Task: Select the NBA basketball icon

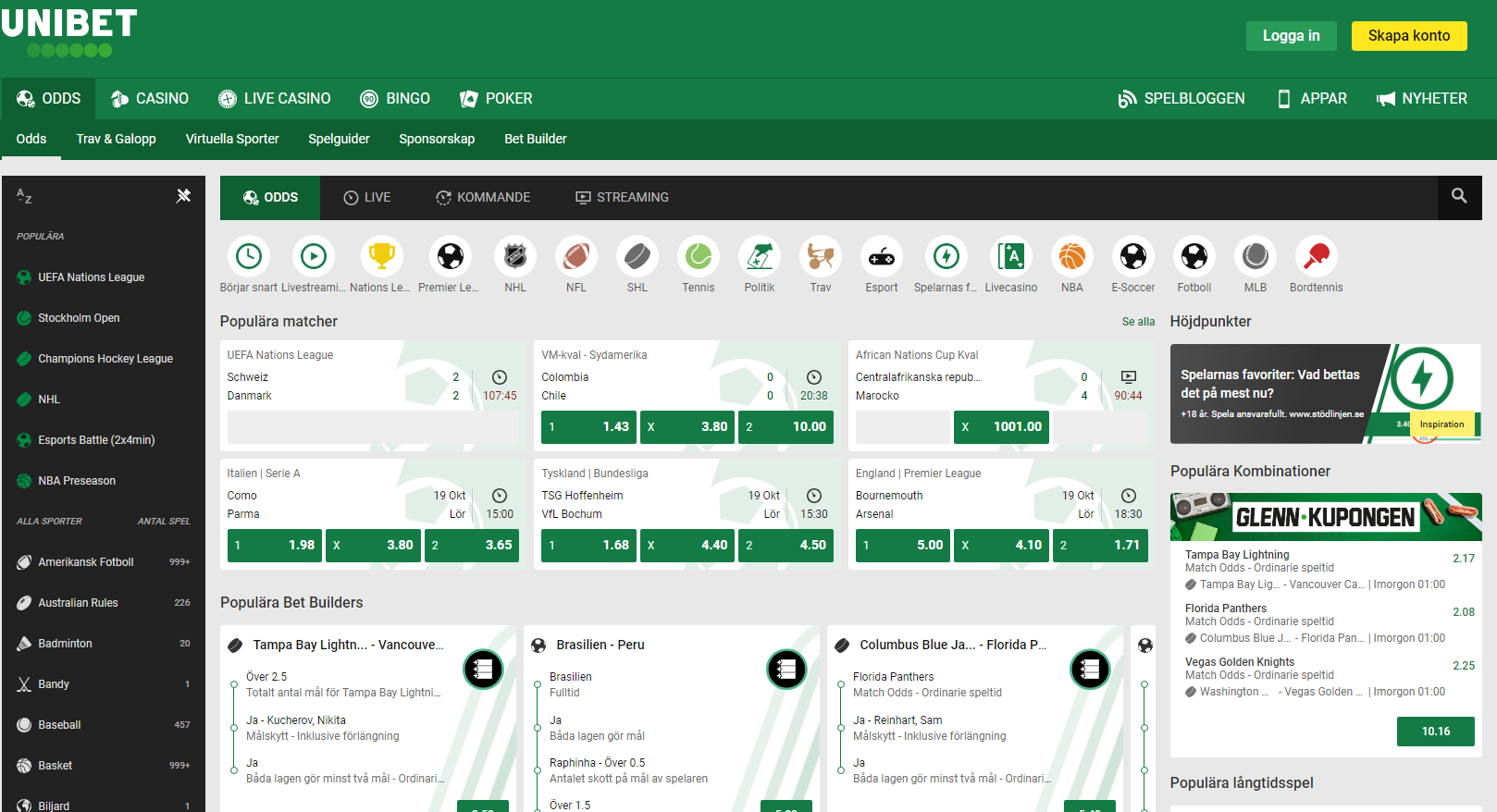Action: tap(1072, 256)
